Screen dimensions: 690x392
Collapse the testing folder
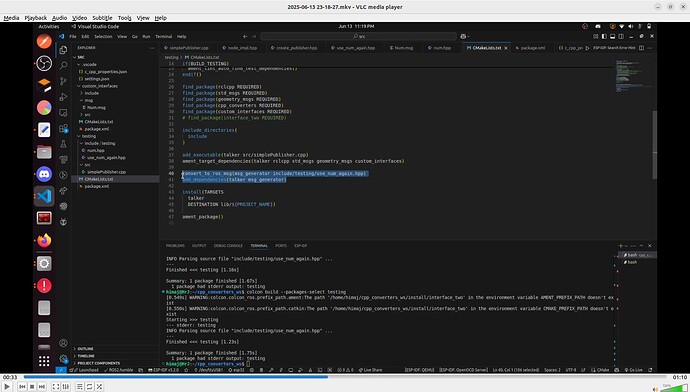coord(88,136)
